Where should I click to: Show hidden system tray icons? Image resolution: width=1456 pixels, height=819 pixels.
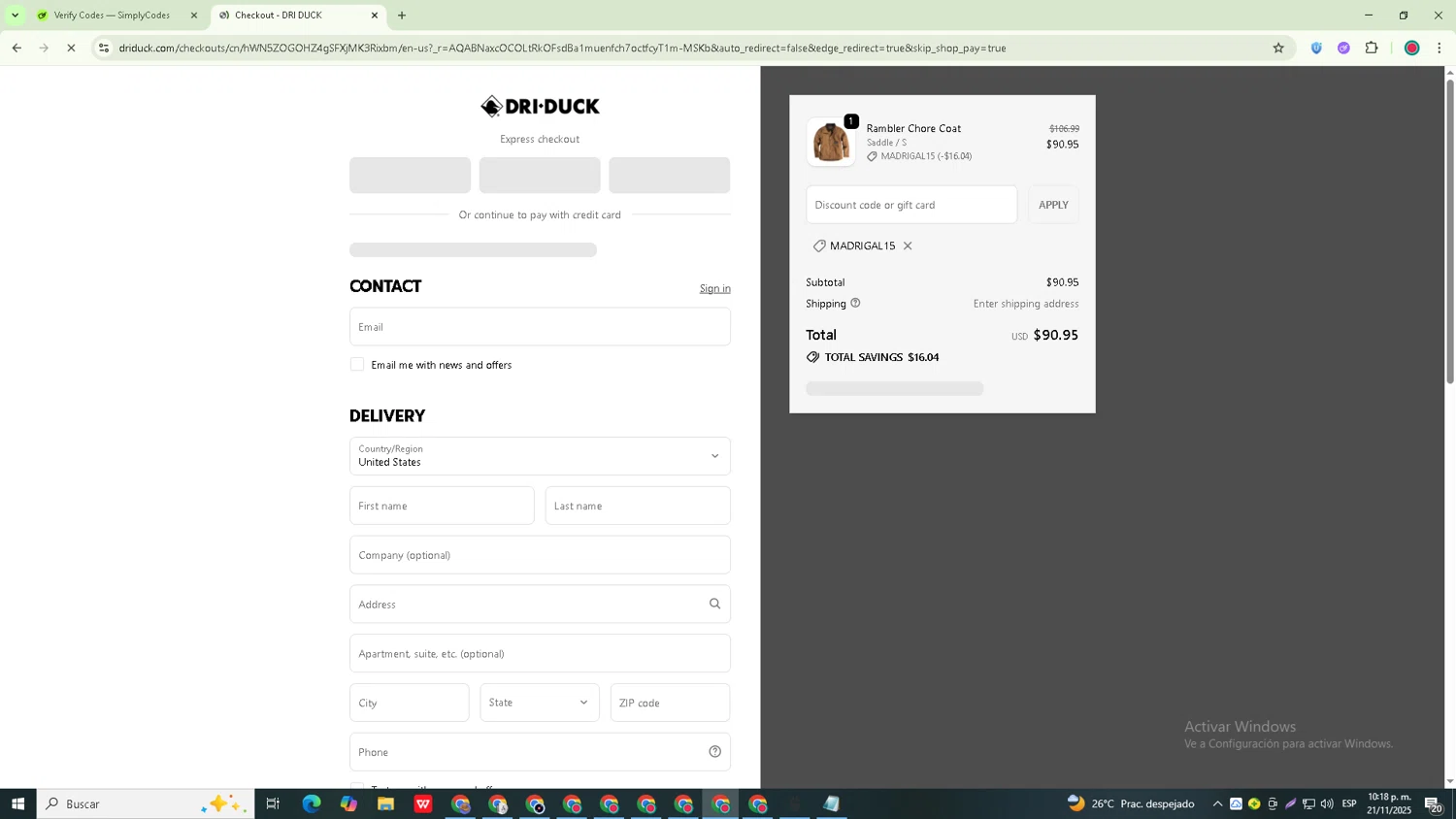coord(1217,803)
